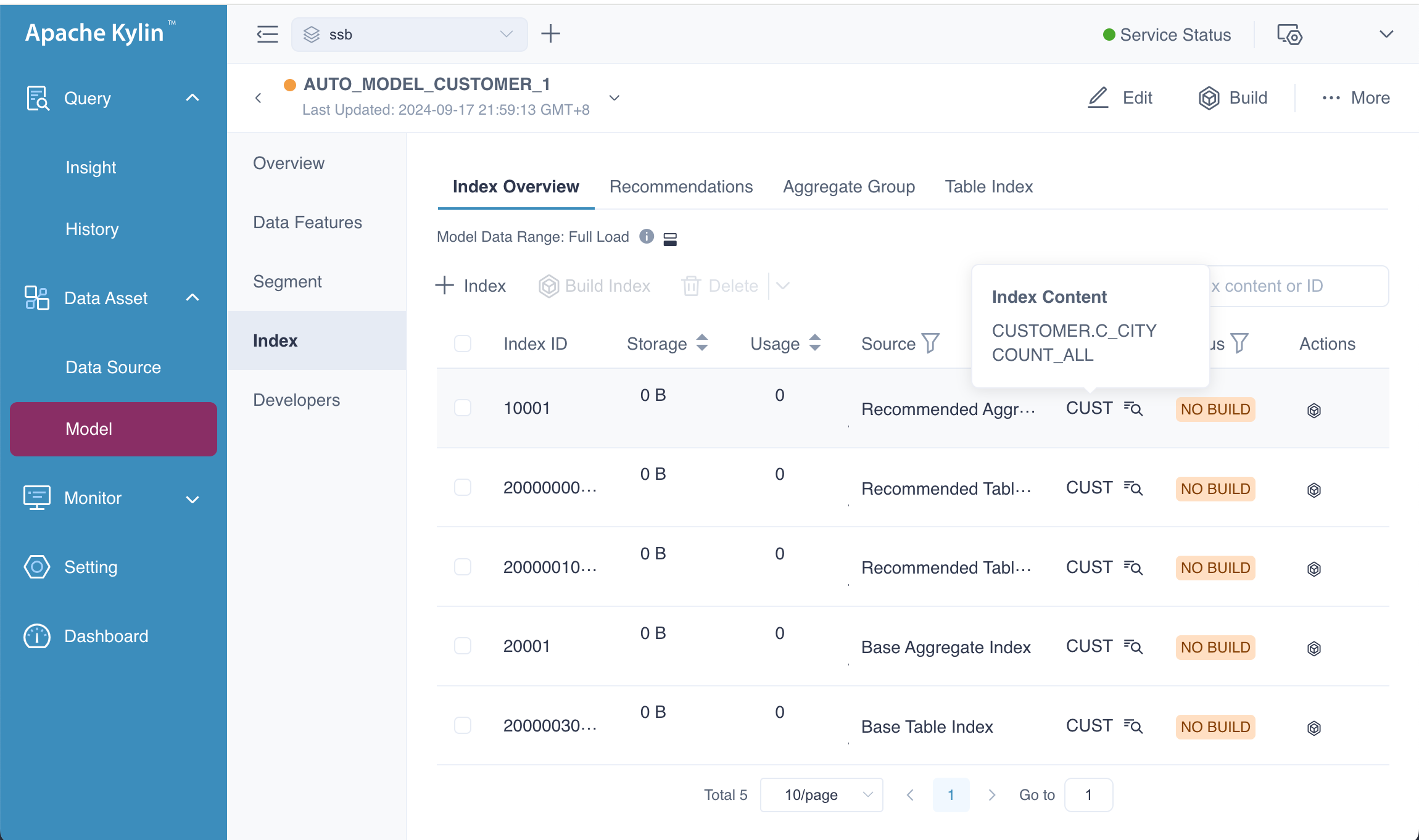Image resolution: width=1419 pixels, height=840 pixels.
Task: Click the Edit model icon
Action: tap(1099, 96)
